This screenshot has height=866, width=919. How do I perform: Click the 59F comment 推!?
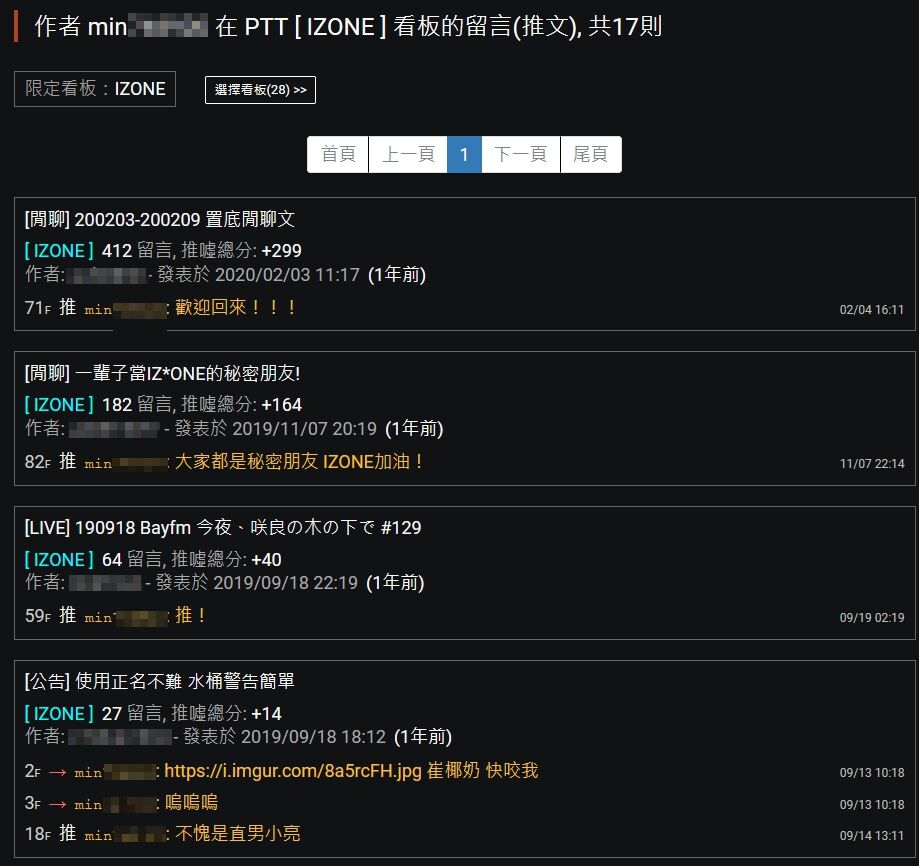[190, 615]
